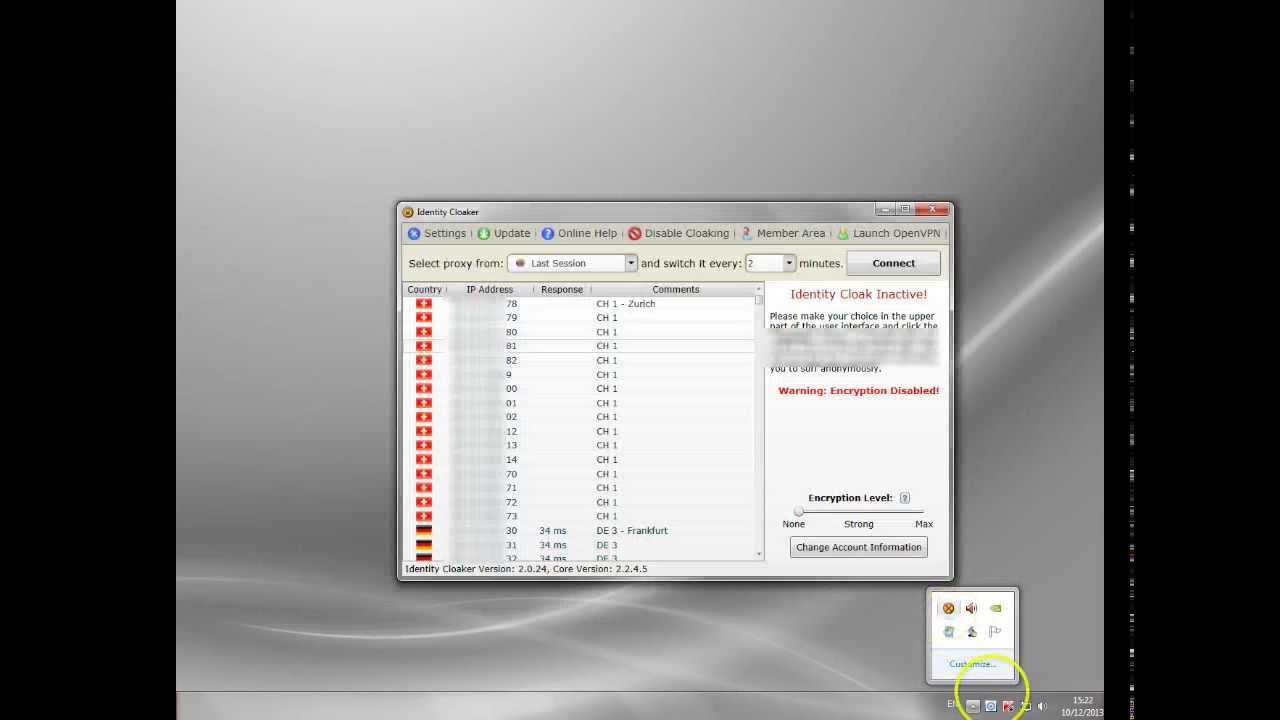Click Change Account Information button

858,547
